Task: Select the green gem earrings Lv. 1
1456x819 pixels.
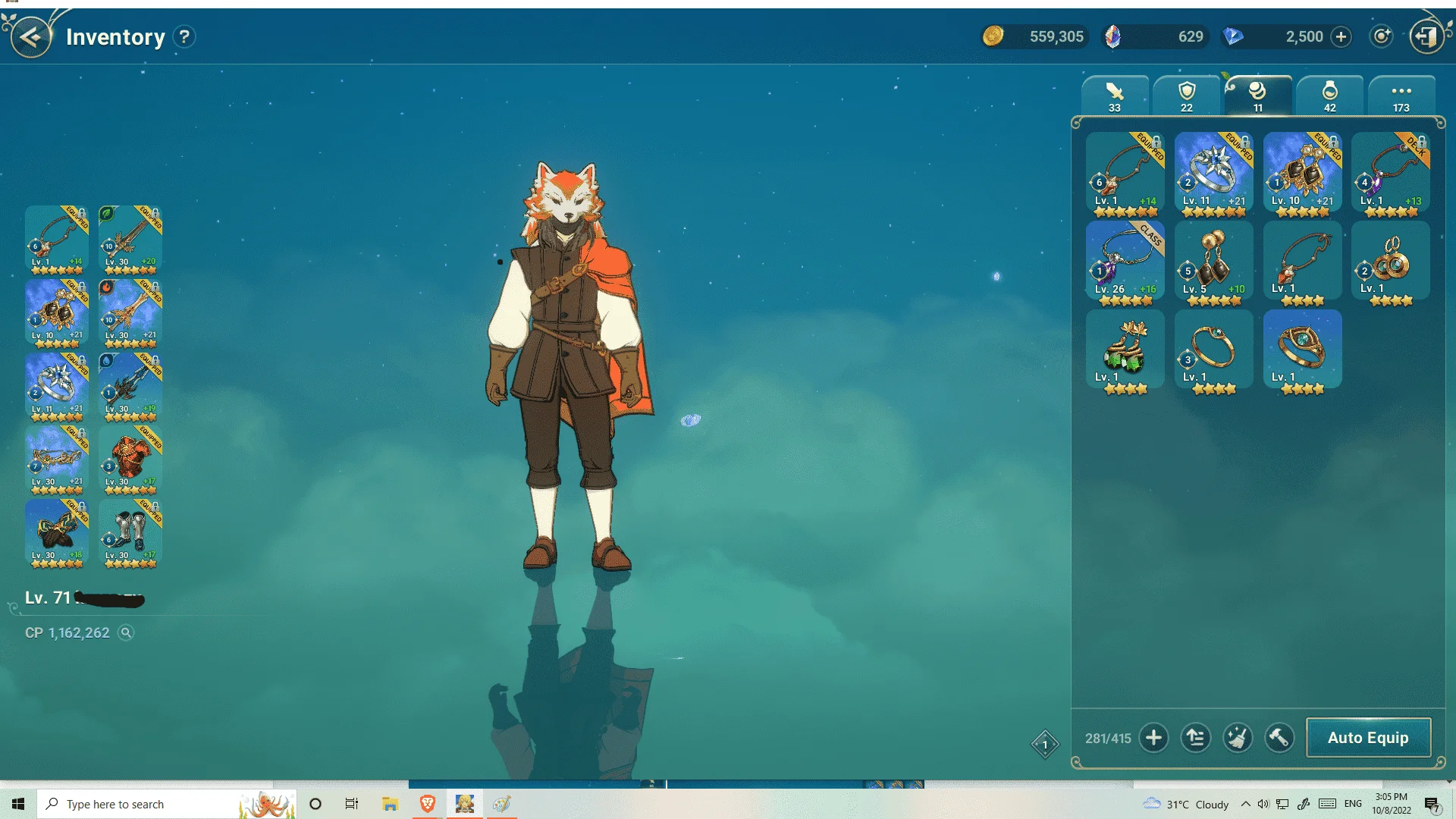Action: [x=1125, y=352]
